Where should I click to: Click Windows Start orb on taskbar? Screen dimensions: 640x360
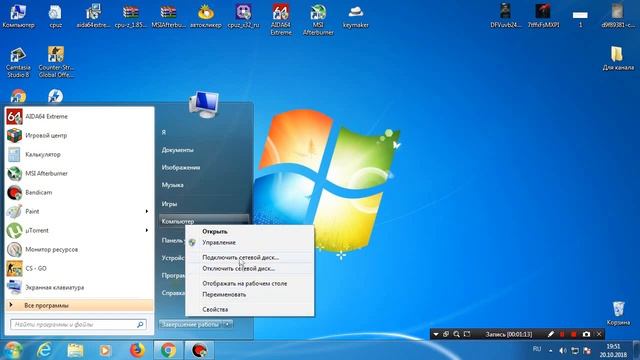click(13, 351)
